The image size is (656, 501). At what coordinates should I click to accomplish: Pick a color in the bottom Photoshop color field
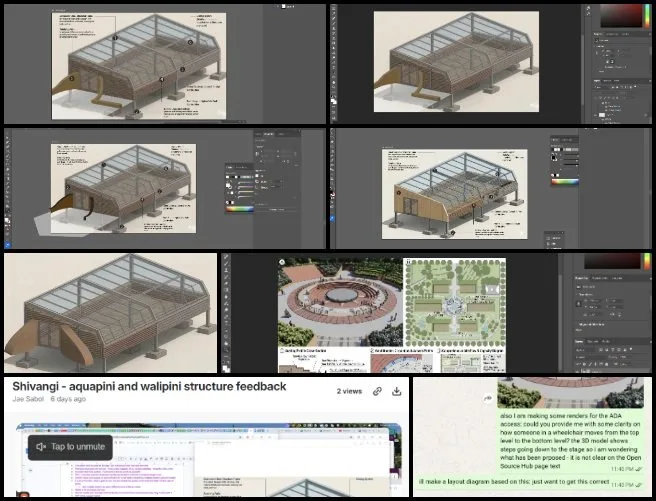[612, 261]
